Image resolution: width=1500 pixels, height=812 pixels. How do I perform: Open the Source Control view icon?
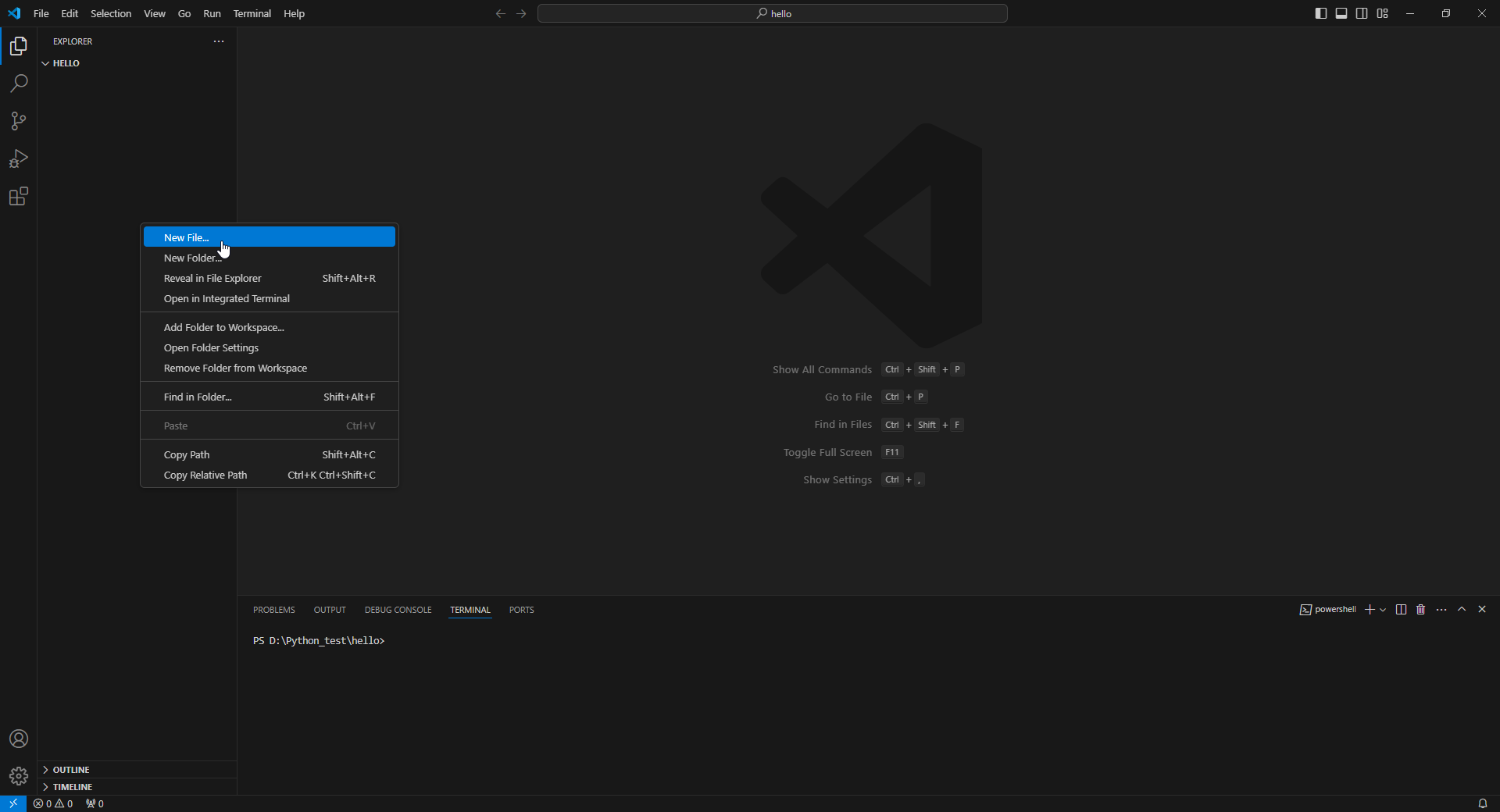coord(19,121)
